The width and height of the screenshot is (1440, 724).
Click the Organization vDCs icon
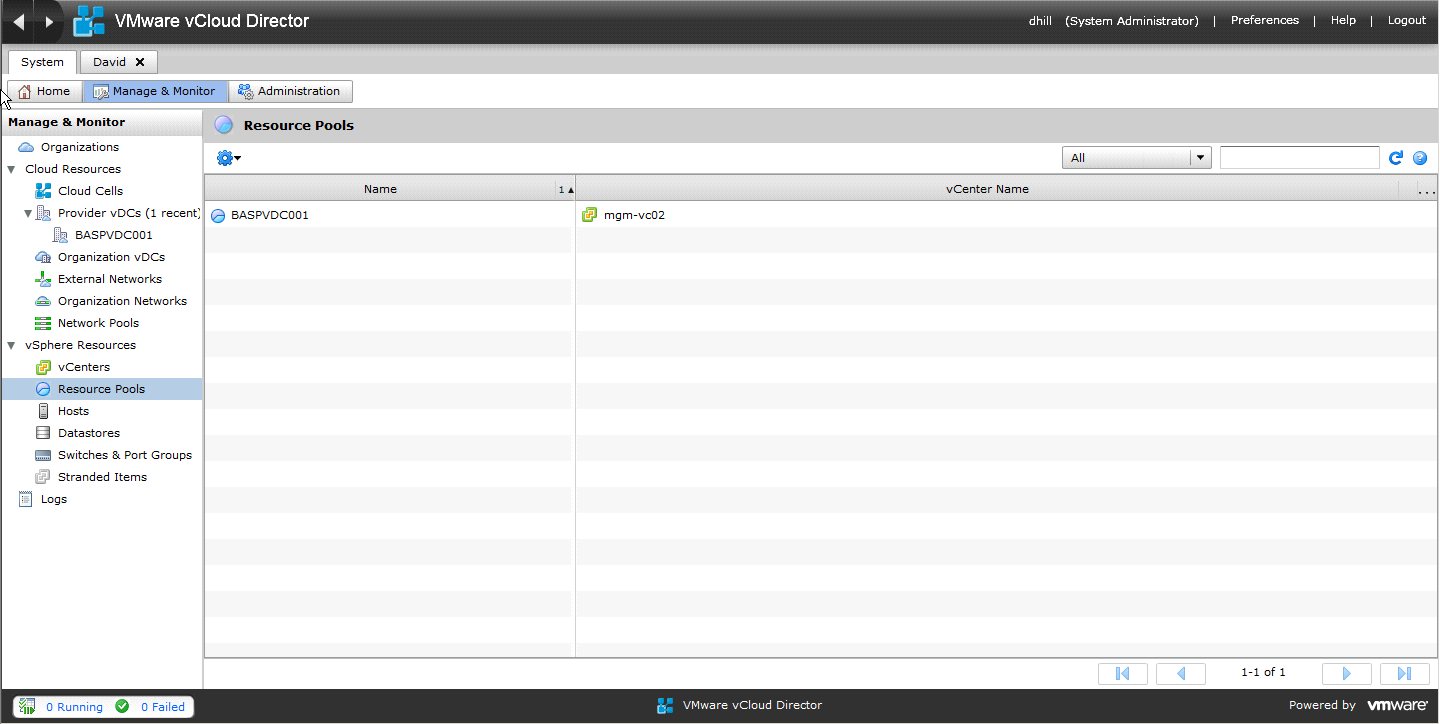click(x=43, y=257)
